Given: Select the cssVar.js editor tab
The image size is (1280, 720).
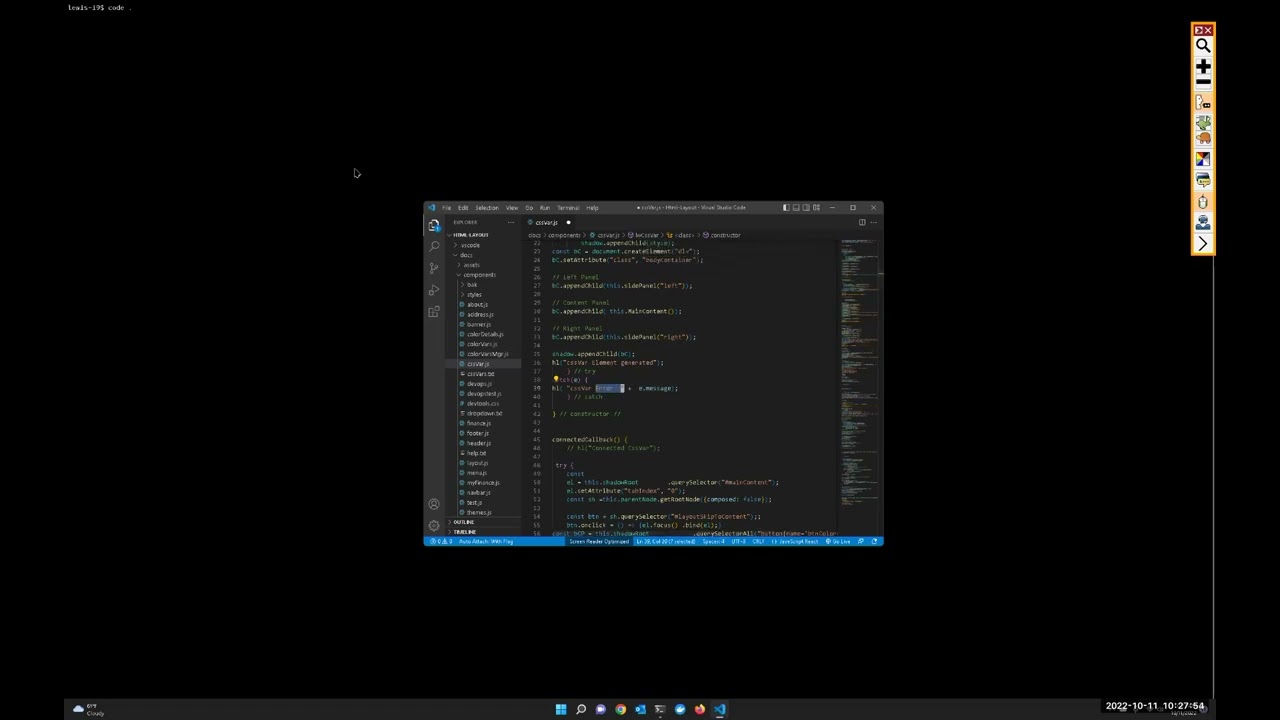Looking at the screenshot, I should 546,222.
